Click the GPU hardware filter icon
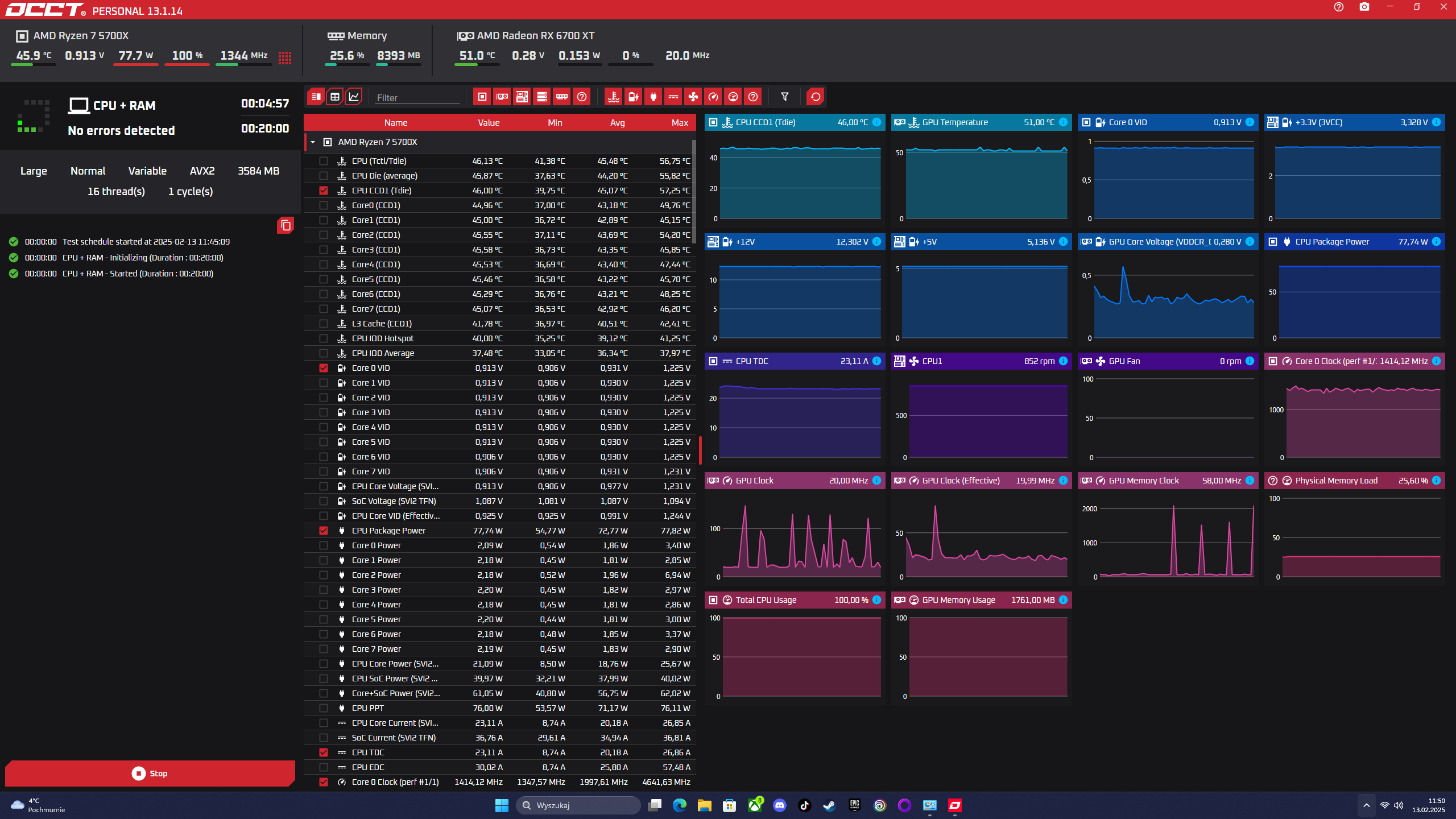1456x819 pixels. (x=502, y=97)
